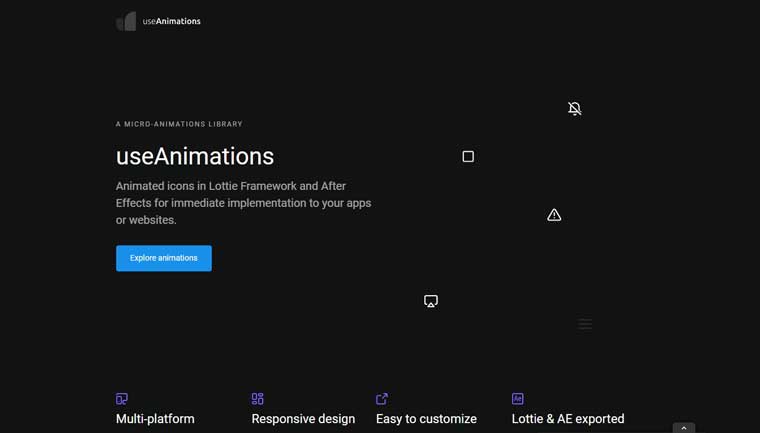Click the muted notification bell icon
This screenshot has height=433, width=760.
[574, 108]
